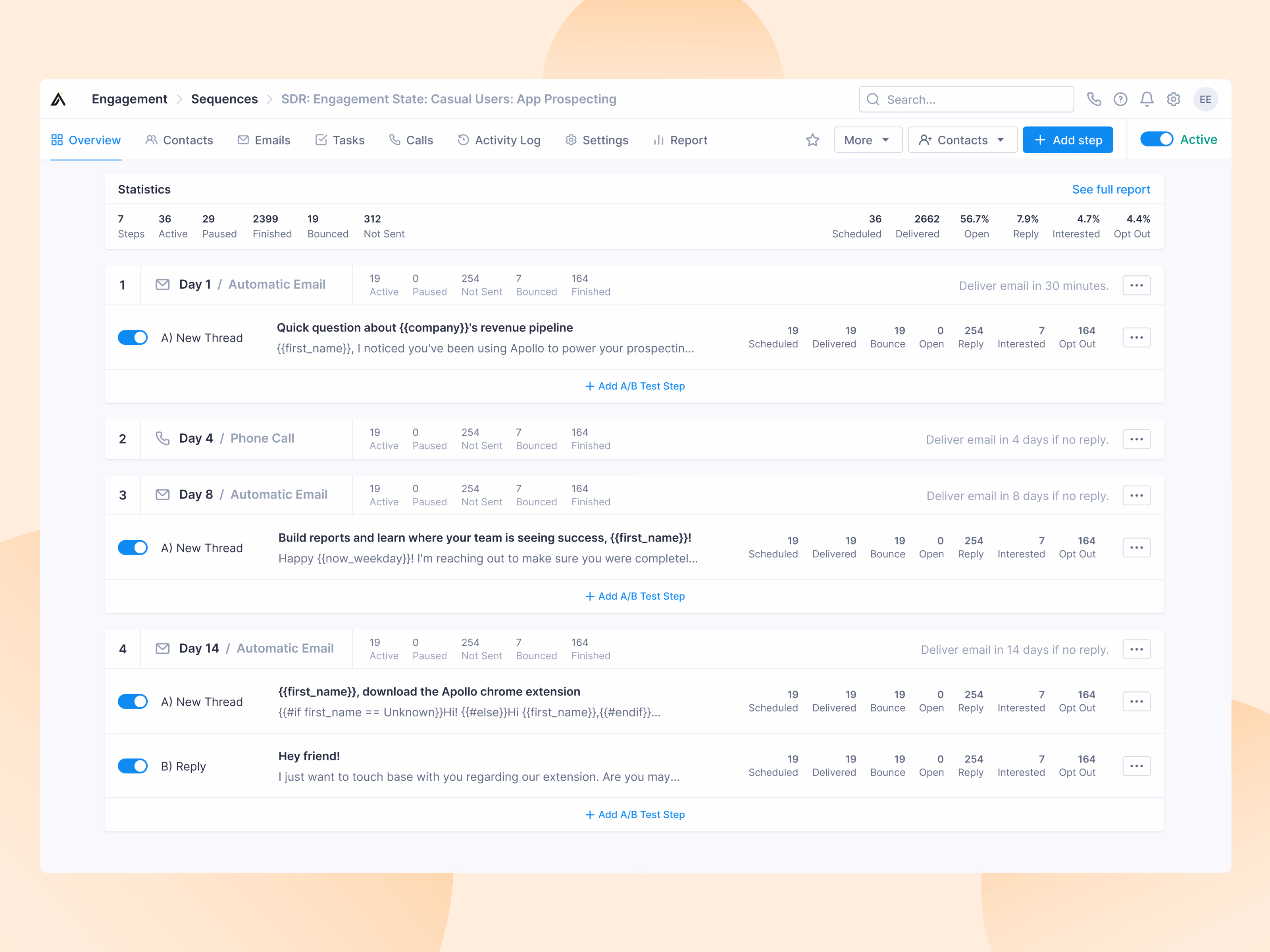Open the ellipsis menu for revenue pipeline email
1270x952 pixels.
[1136, 338]
